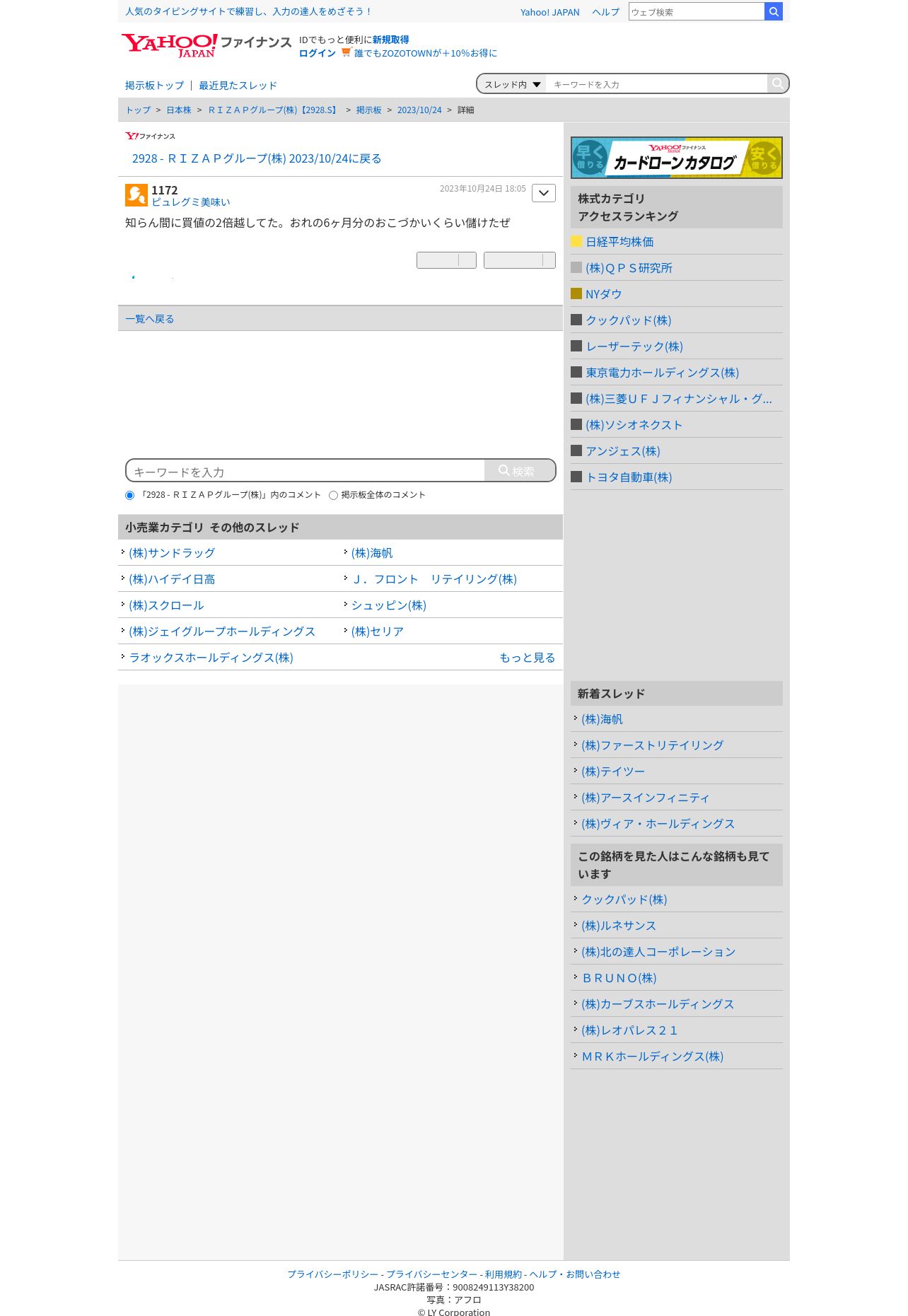Viewport: 908px width, 1316px height.
Task: Click もっと見る link
Action: click(527, 658)
